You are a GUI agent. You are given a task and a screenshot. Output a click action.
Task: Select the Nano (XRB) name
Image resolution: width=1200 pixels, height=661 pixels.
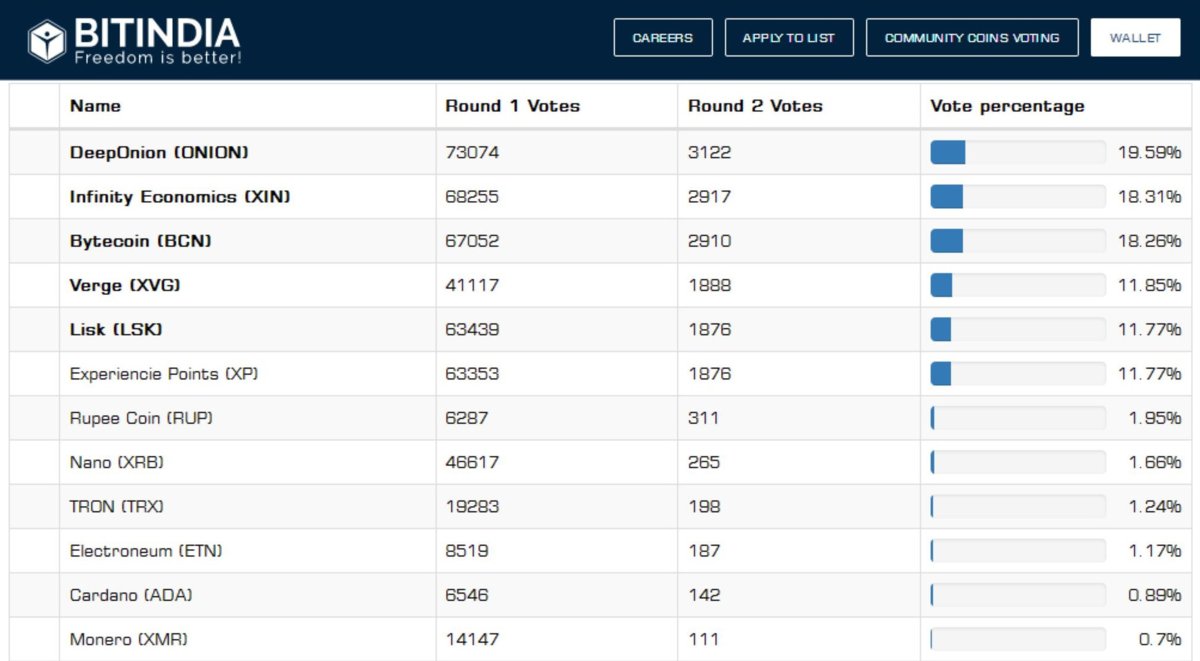click(117, 462)
